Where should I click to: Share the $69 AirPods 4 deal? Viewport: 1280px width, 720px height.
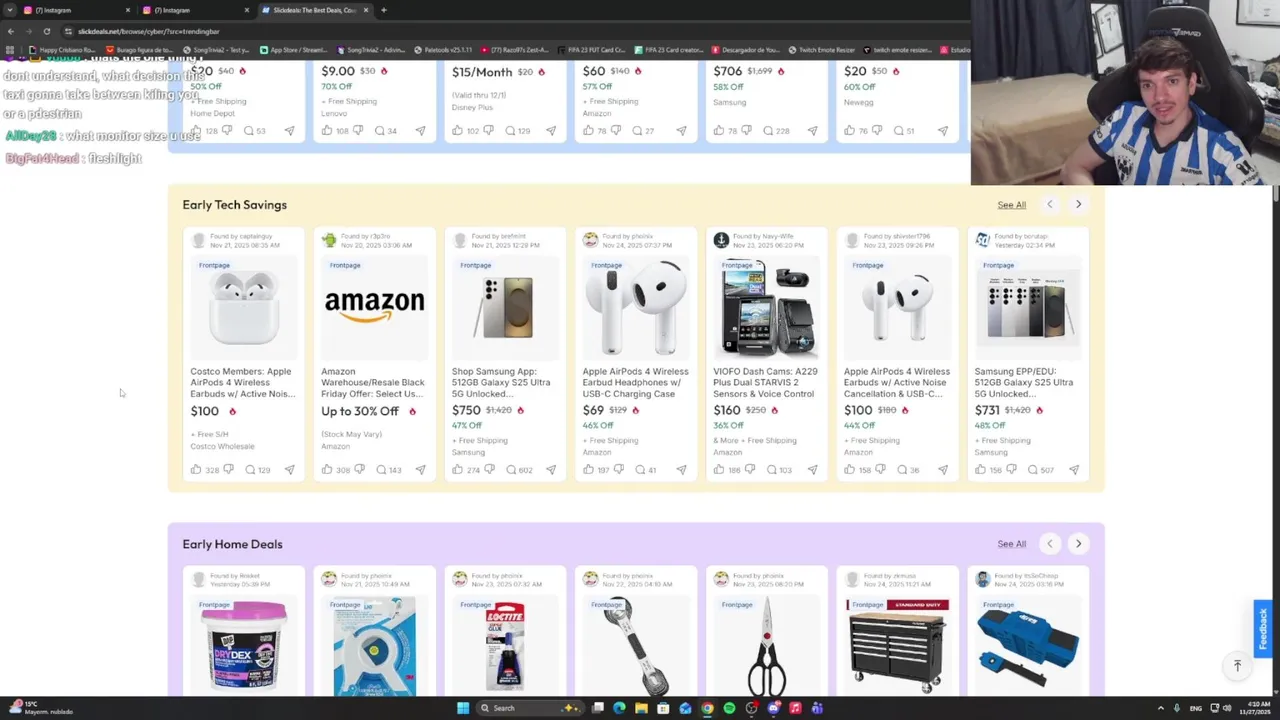pos(681,469)
